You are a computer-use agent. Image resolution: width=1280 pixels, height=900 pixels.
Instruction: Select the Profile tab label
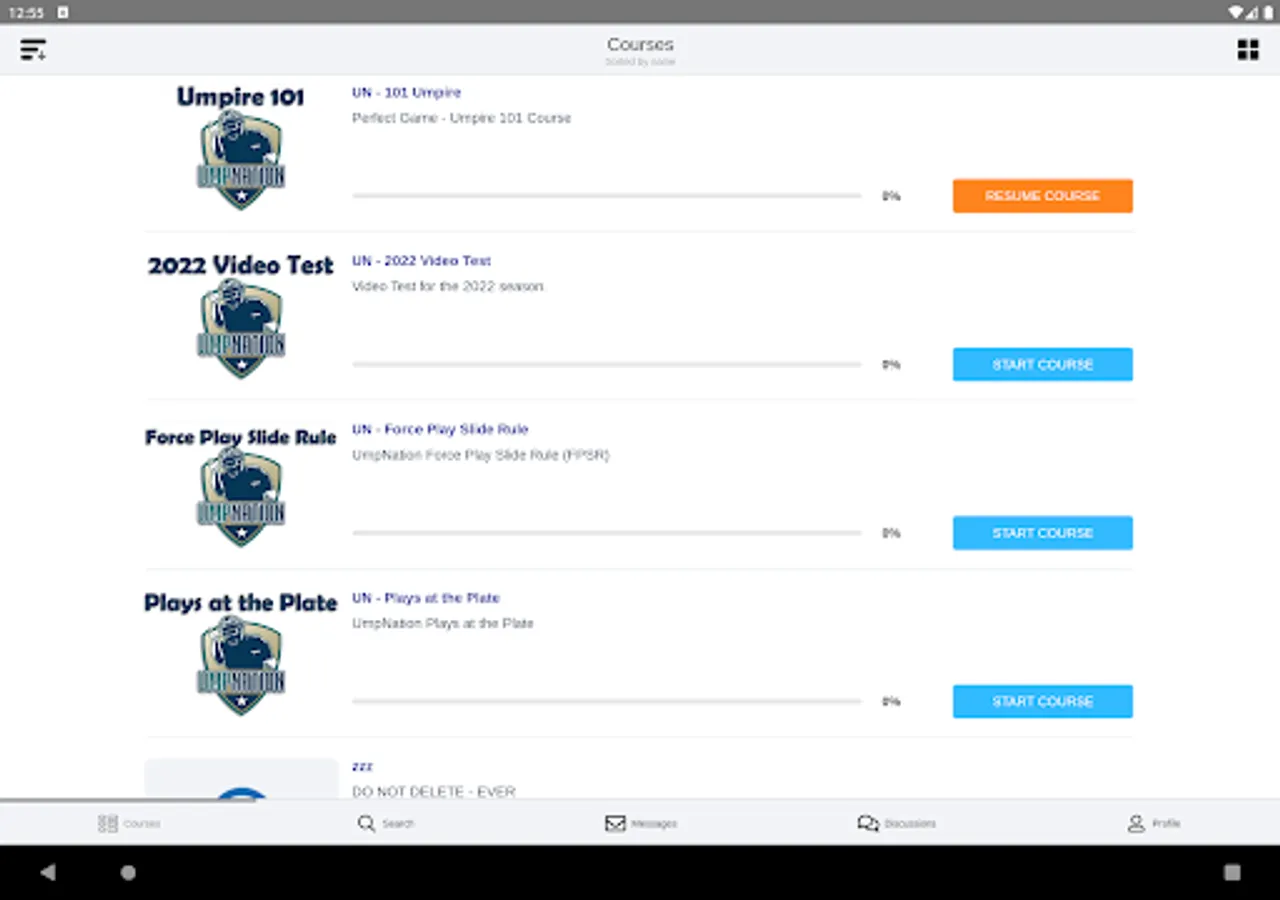pyautogui.click(x=1166, y=824)
